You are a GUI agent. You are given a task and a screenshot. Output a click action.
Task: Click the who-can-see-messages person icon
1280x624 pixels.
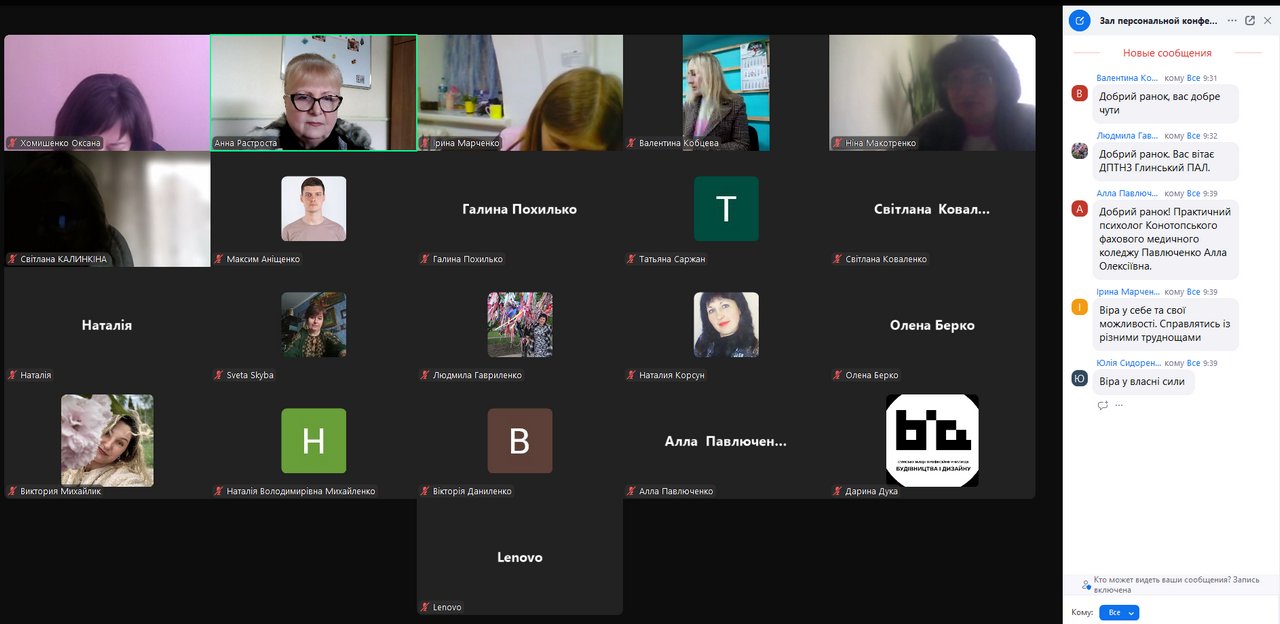pos(1086,585)
